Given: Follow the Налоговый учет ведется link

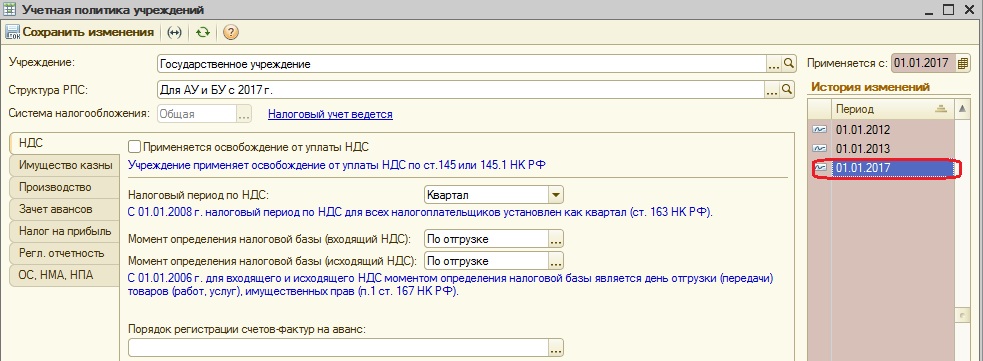Looking at the screenshot, I should [330, 114].
